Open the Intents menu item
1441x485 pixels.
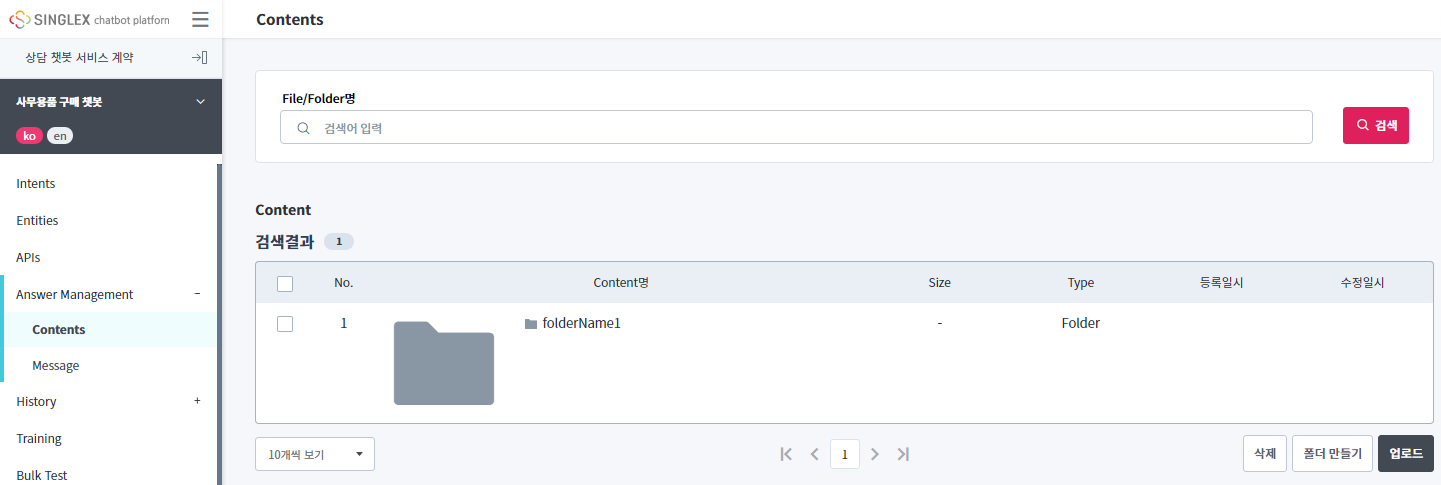[x=36, y=184]
